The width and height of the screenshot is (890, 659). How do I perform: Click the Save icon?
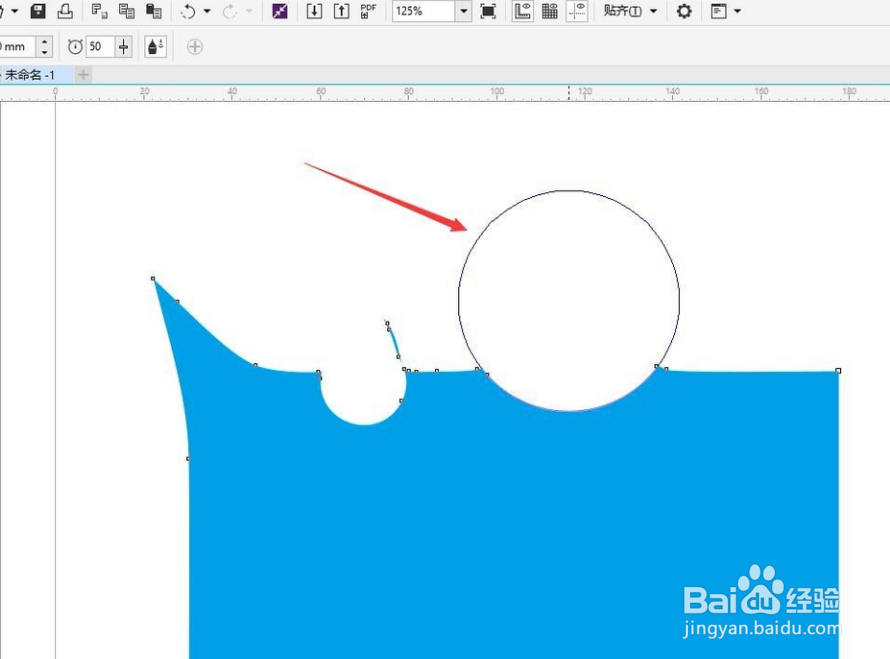[x=38, y=11]
